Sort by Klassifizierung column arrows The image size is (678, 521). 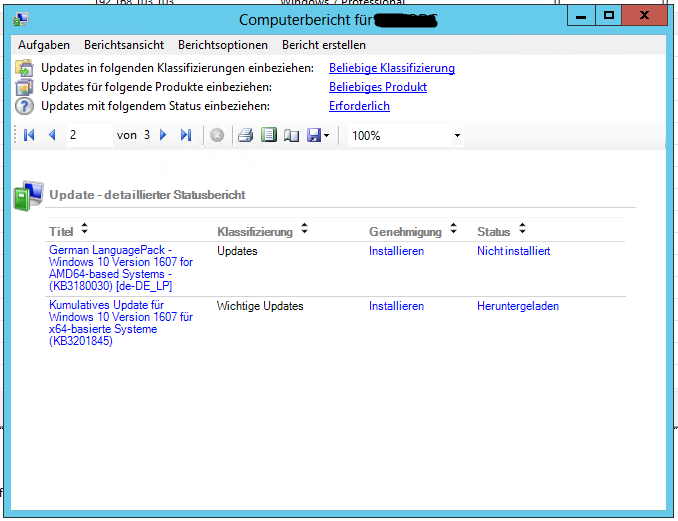(304, 230)
